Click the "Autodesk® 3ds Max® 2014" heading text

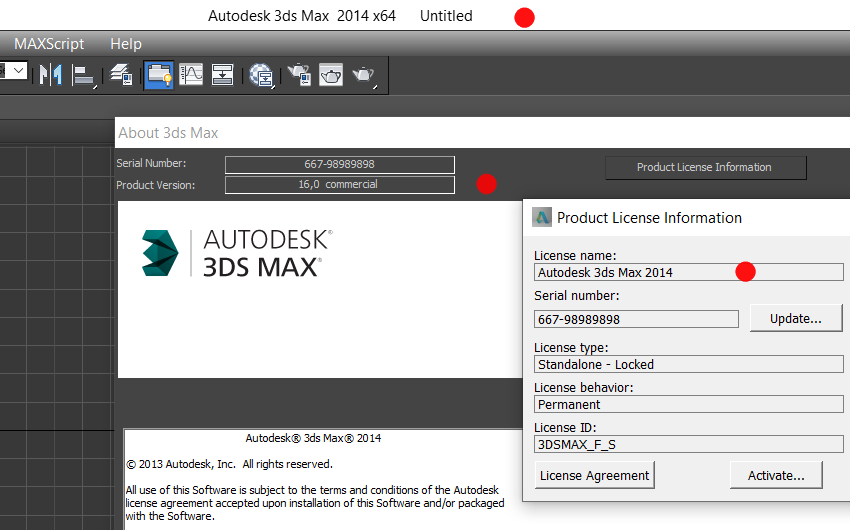[x=313, y=438]
